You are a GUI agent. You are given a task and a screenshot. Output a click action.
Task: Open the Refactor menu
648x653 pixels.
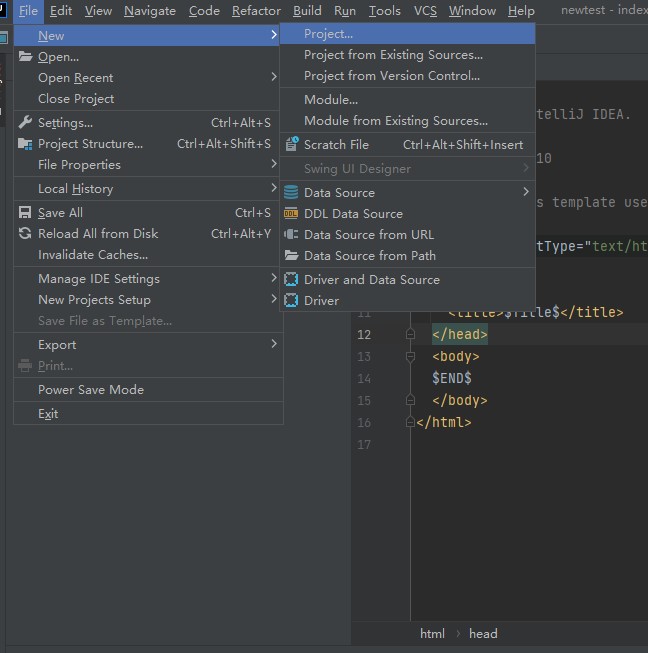(256, 11)
